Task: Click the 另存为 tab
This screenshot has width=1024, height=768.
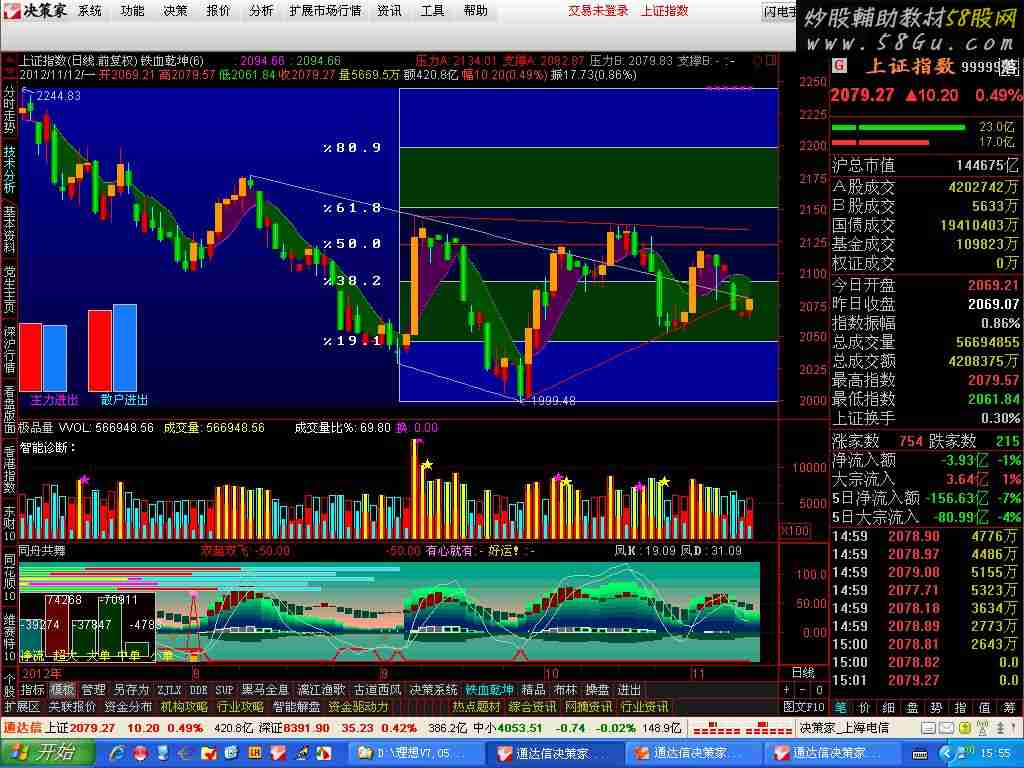Action: coord(131,690)
